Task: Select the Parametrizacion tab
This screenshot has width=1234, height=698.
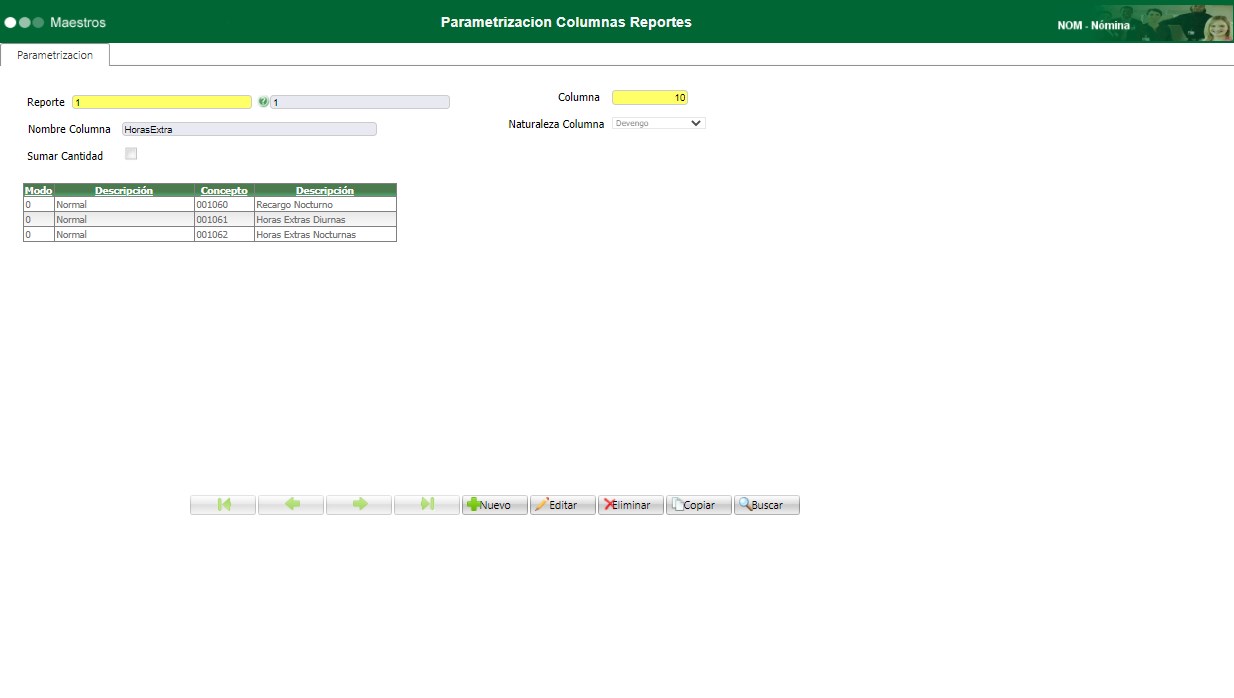Action: [55, 55]
